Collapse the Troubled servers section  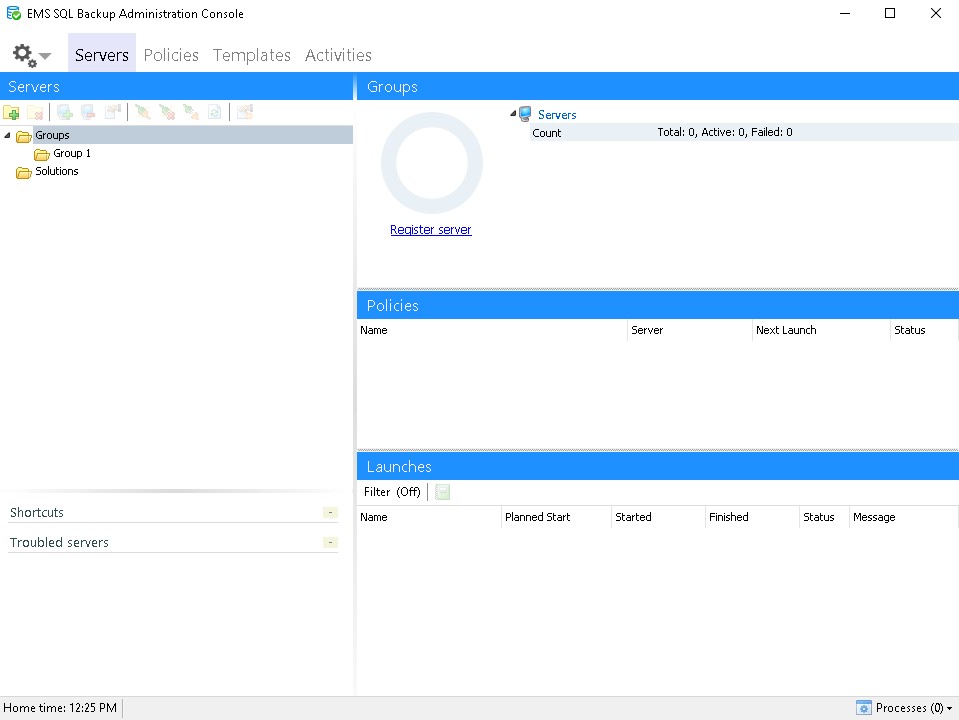coord(330,542)
